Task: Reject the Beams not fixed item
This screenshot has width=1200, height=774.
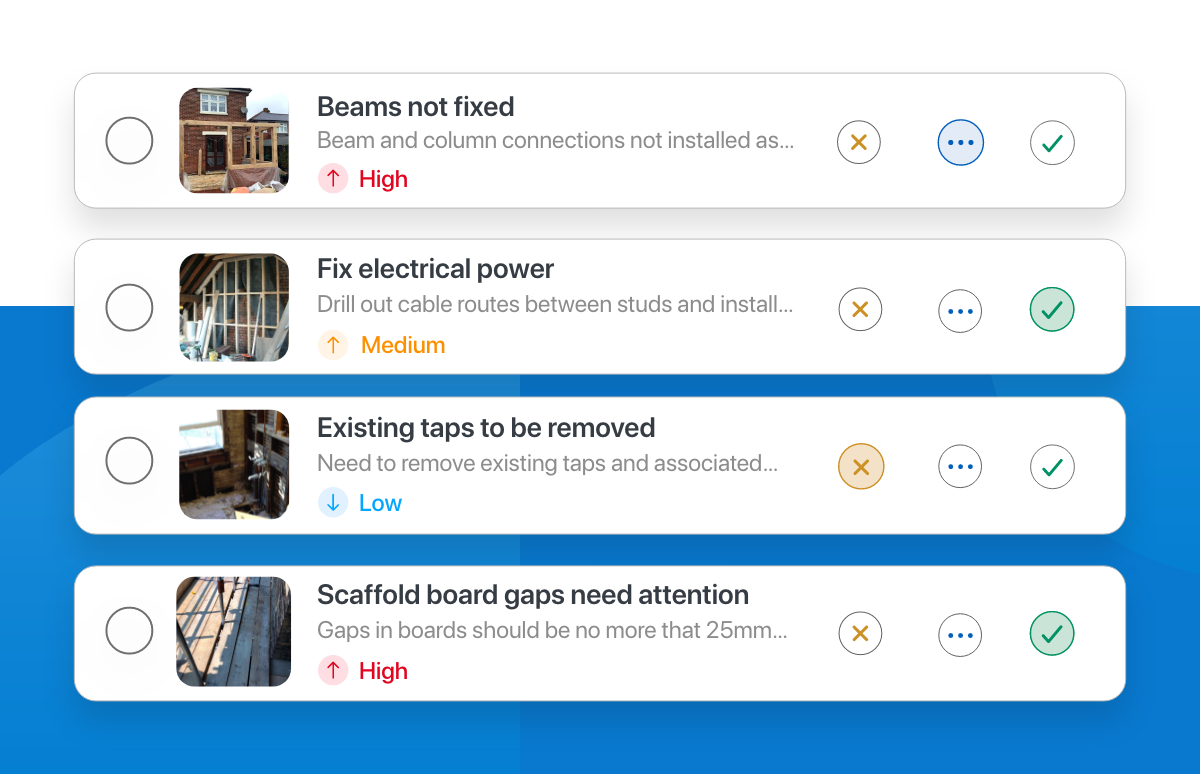Action: [859, 142]
